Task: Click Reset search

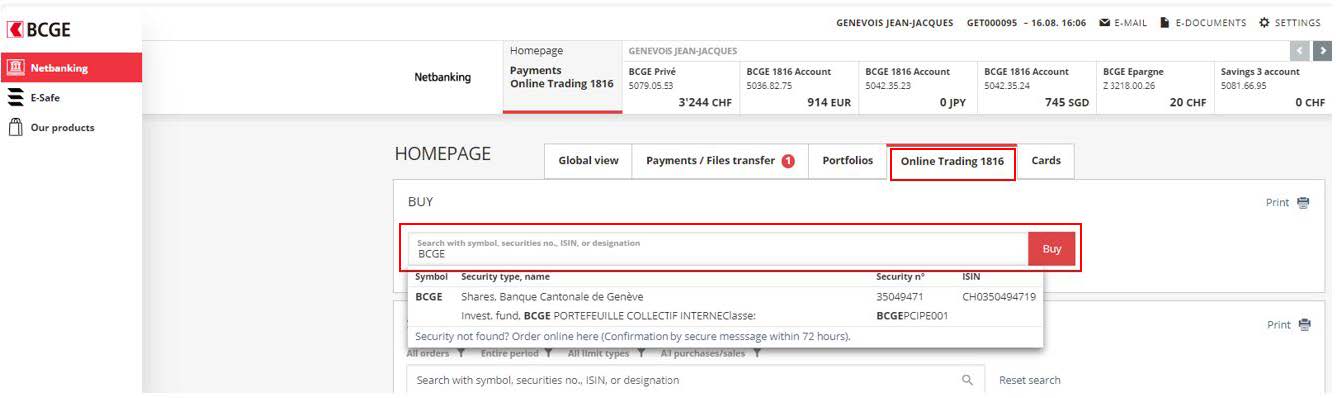Action: pos(1030,380)
